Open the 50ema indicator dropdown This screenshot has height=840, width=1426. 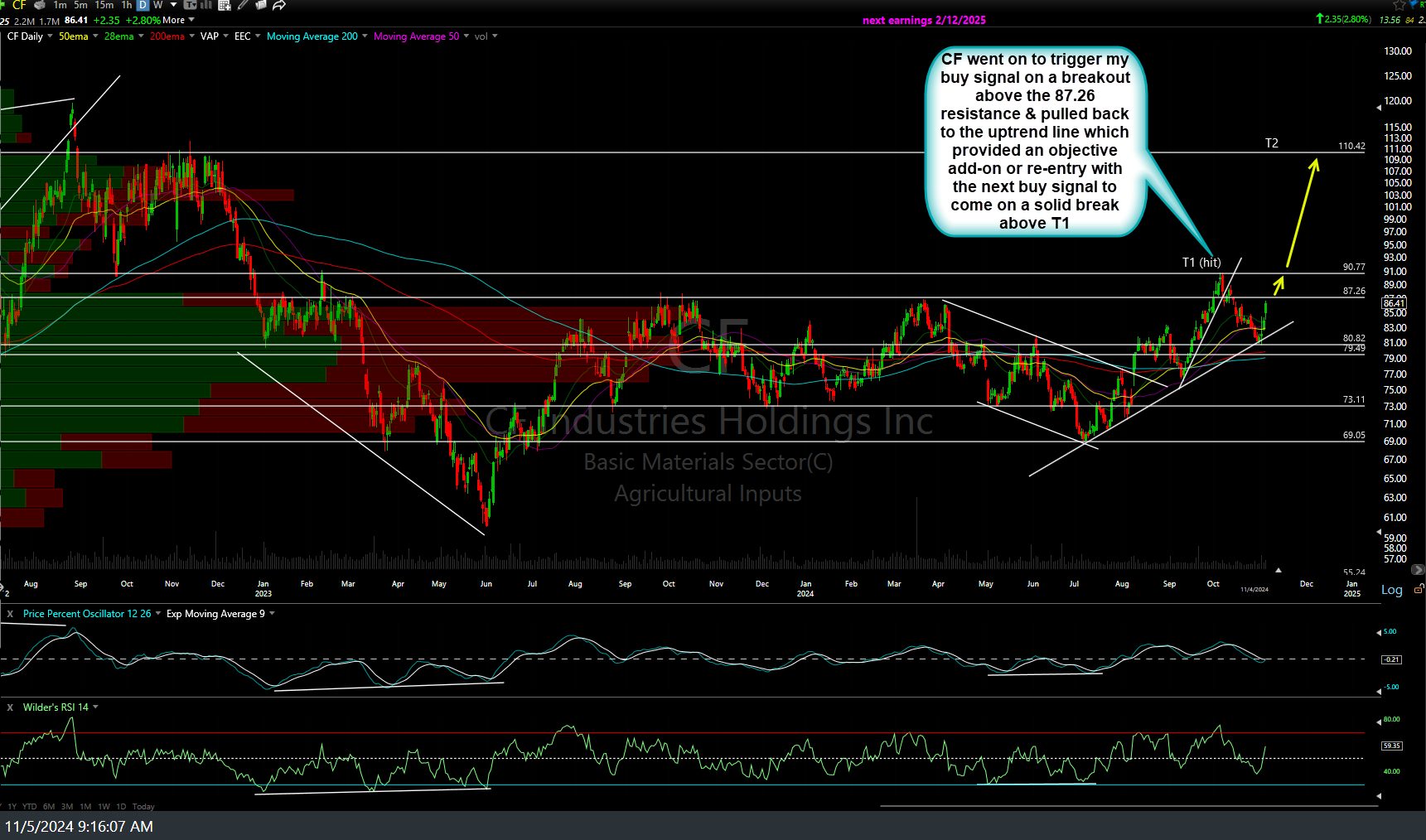(95, 36)
